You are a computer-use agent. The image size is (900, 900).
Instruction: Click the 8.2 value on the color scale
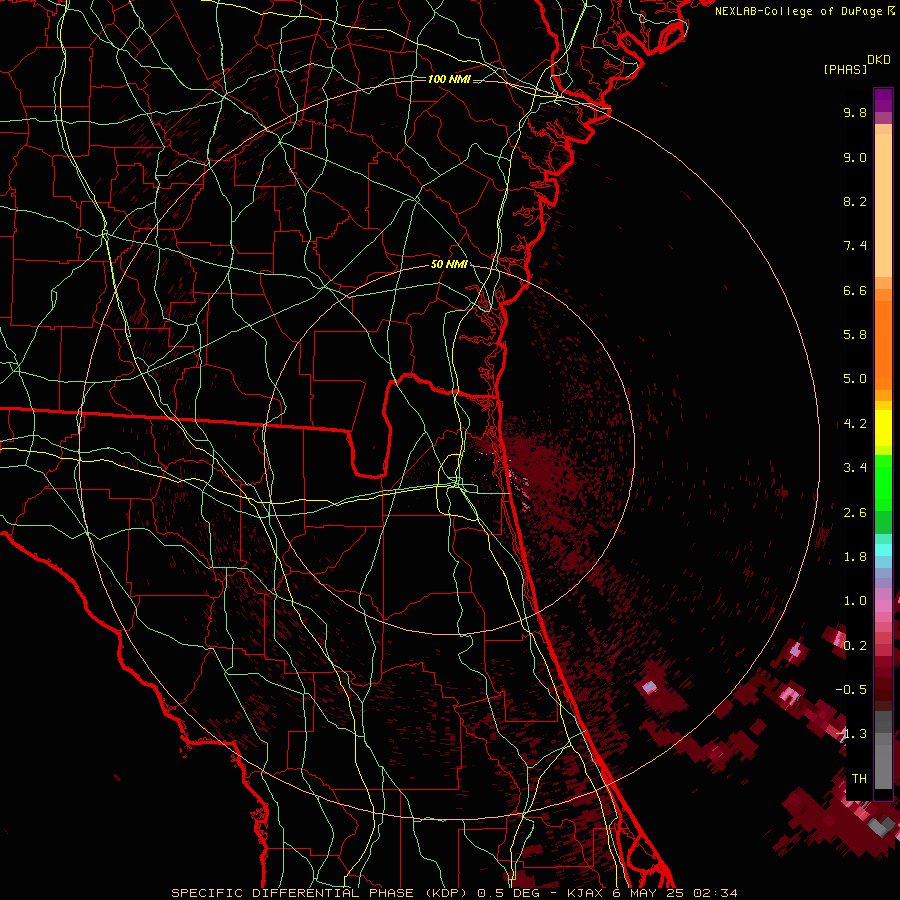pyautogui.click(x=855, y=201)
